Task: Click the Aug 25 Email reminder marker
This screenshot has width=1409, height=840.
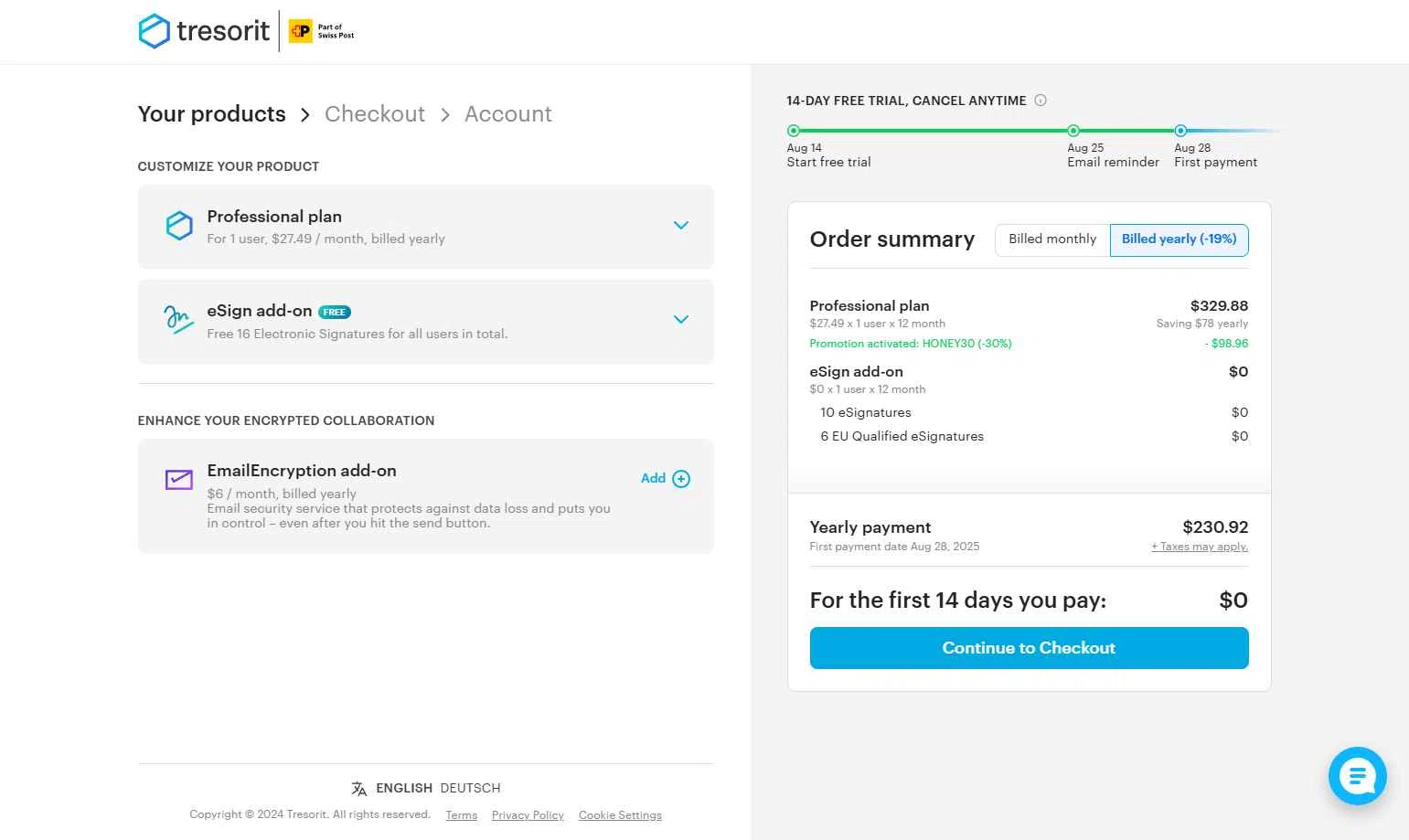Action: (x=1073, y=131)
